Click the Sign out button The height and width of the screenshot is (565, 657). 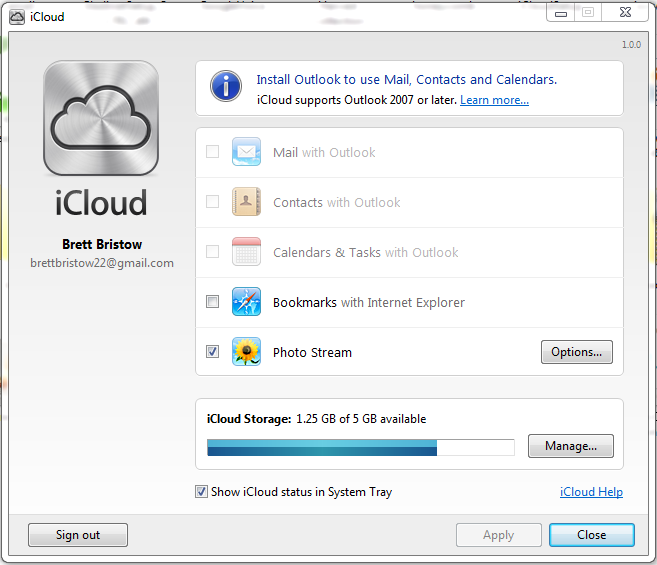(x=78, y=535)
